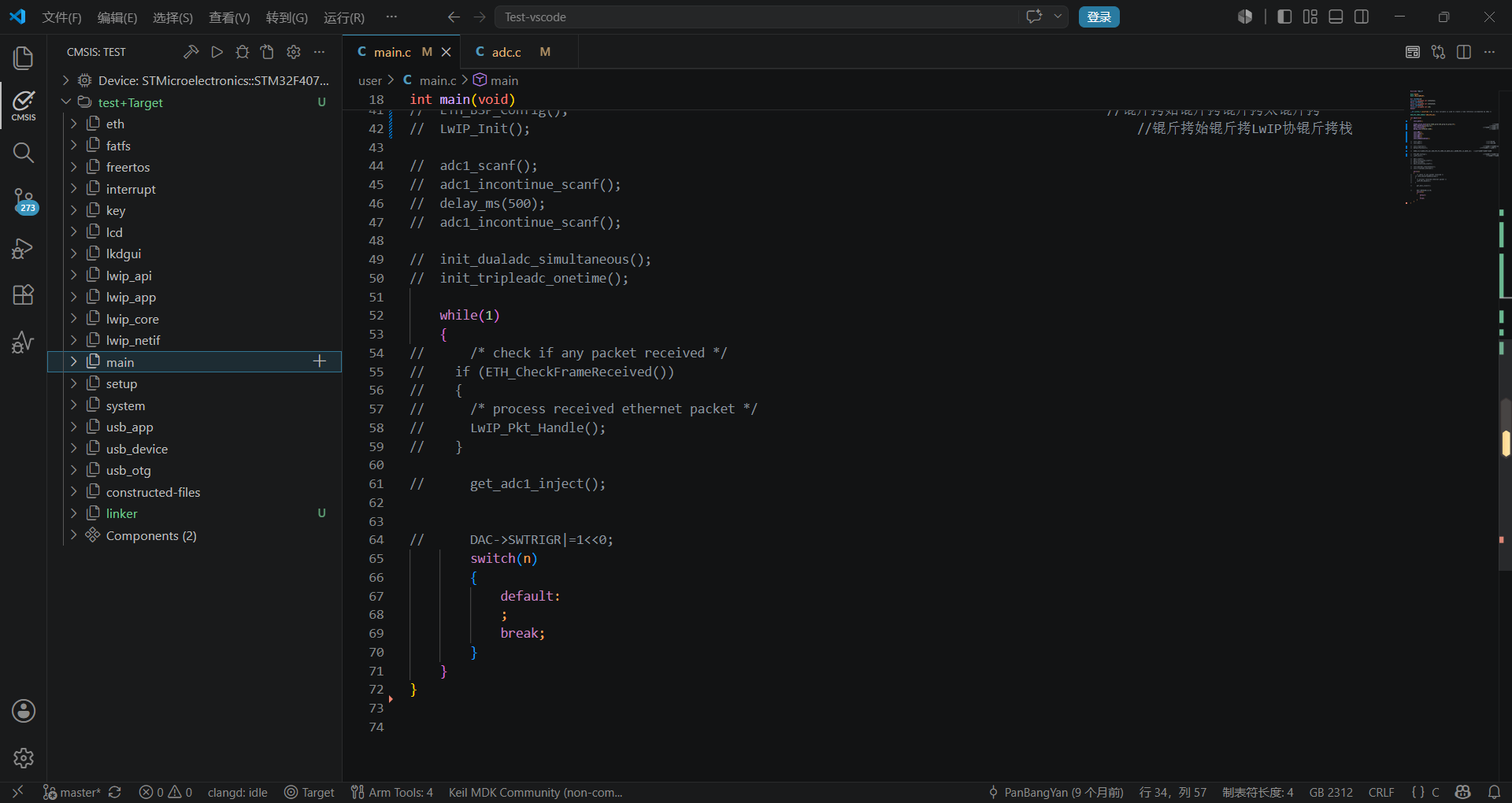Open the 文件(F) menu

[61, 17]
